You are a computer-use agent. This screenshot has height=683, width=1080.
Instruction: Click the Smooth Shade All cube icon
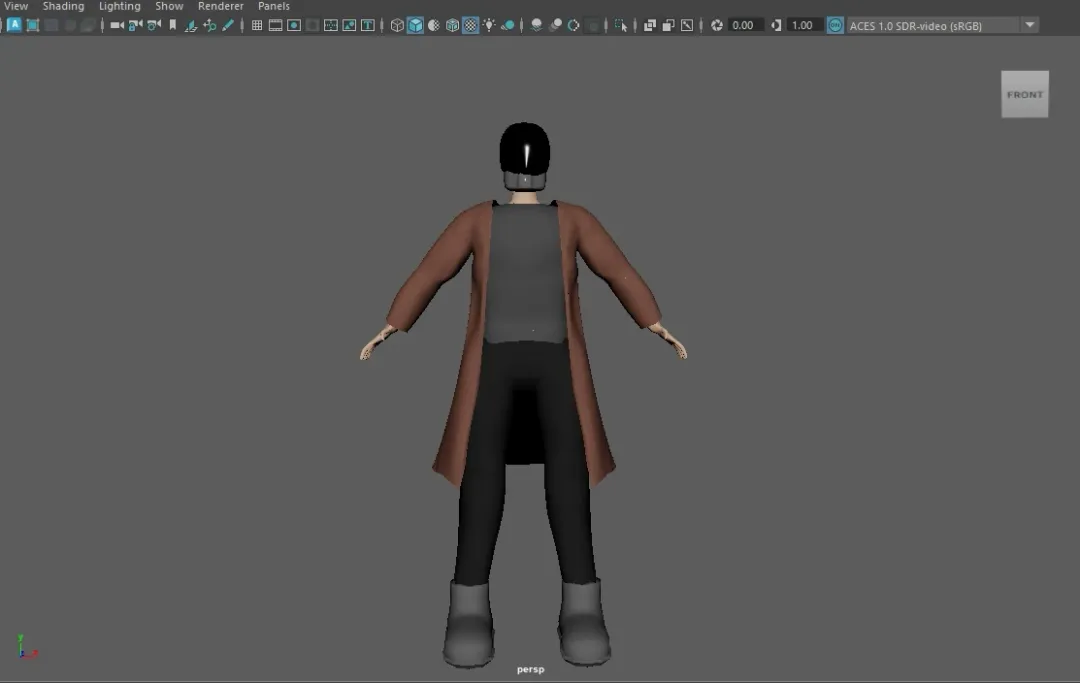click(x=415, y=25)
